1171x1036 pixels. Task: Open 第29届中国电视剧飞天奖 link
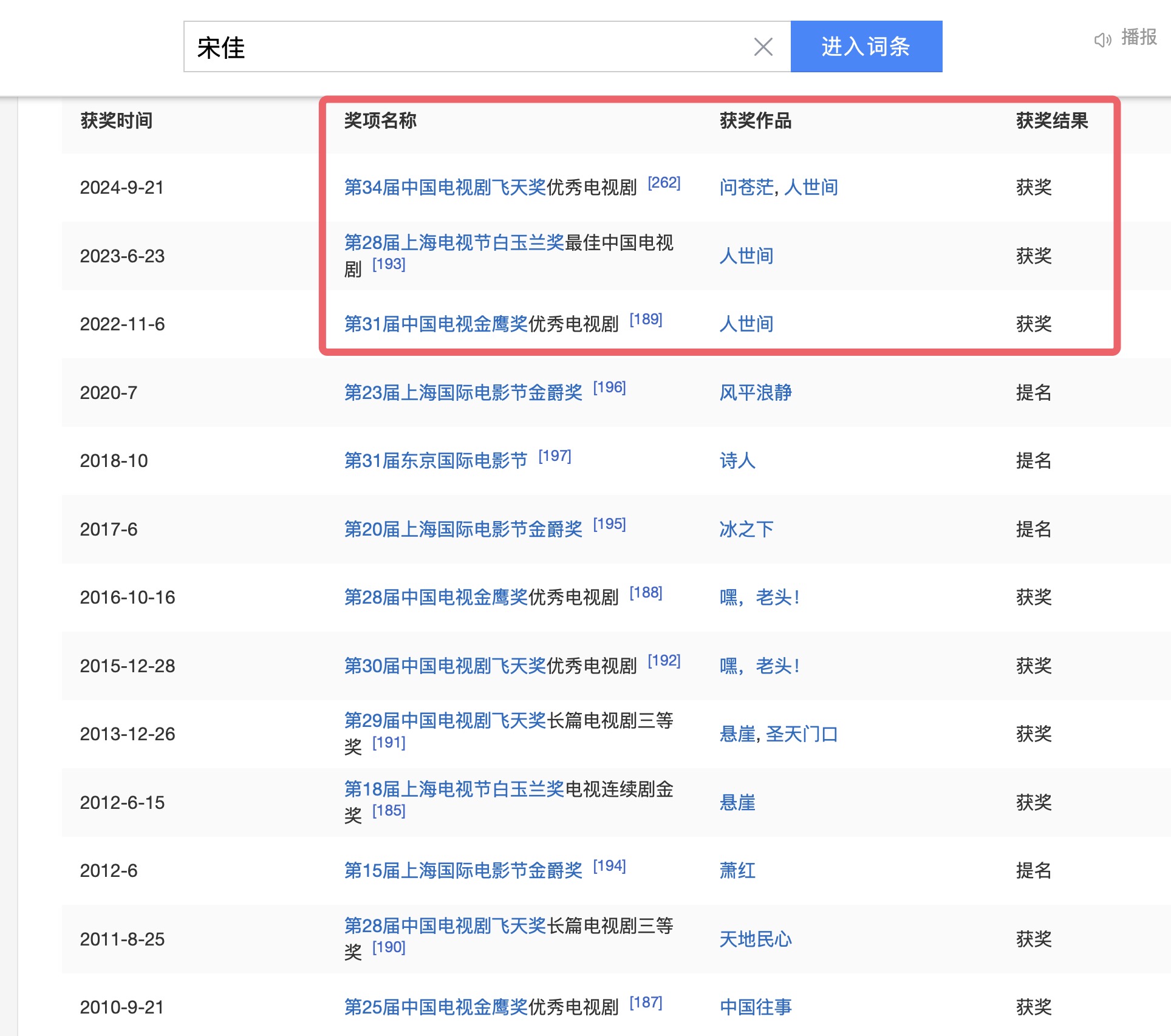[445, 721]
